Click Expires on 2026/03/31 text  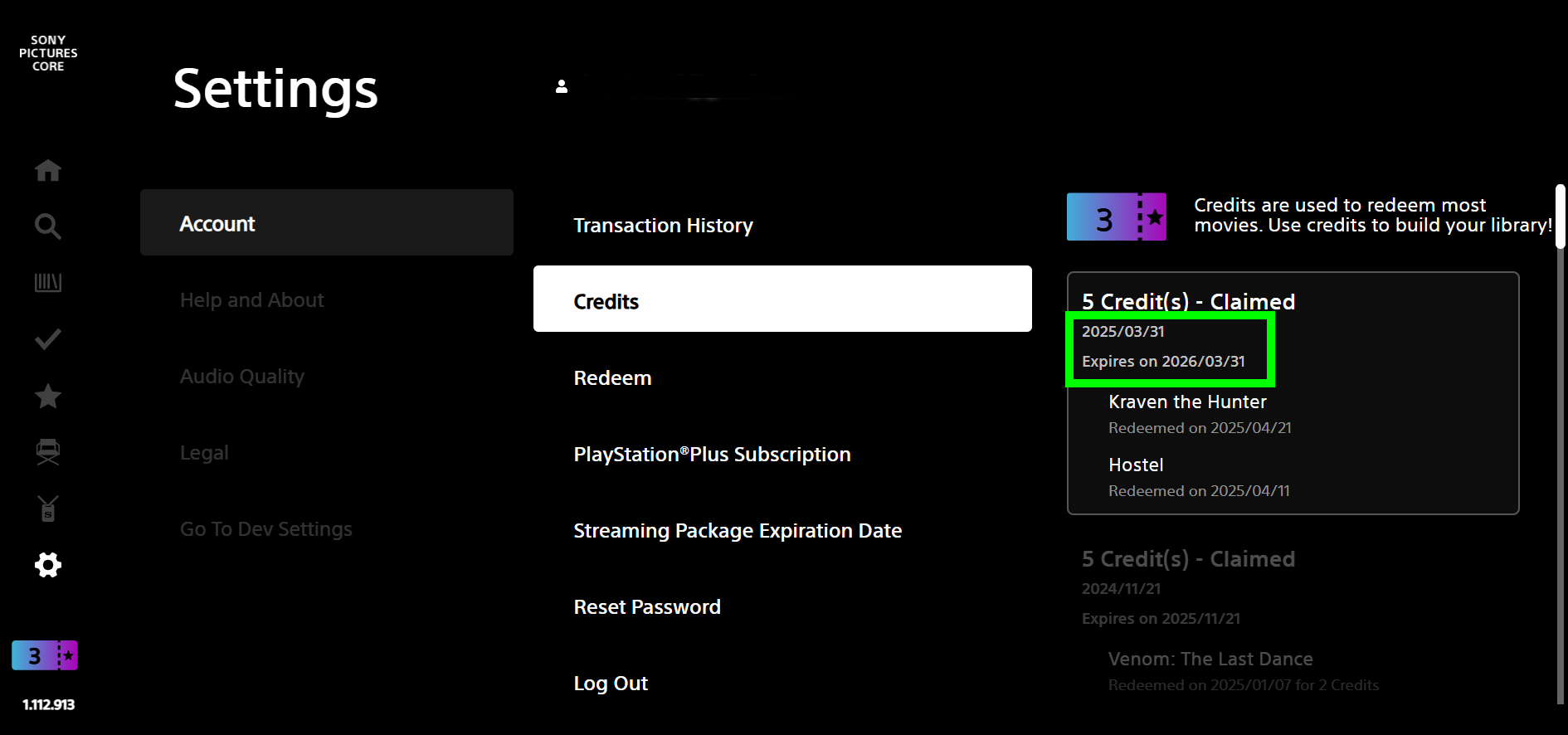tap(1163, 361)
